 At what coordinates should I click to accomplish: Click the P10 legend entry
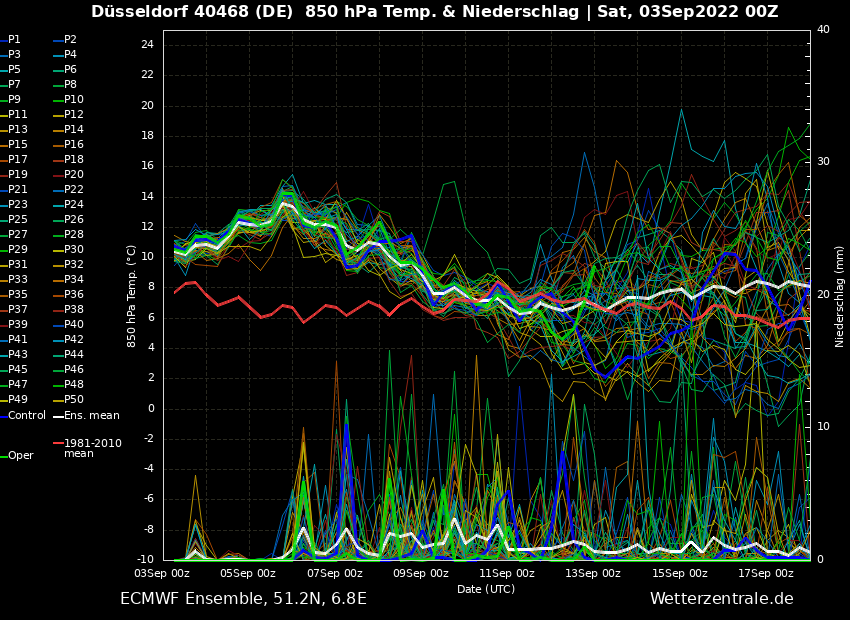pyautogui.click(x=74, y=100)
